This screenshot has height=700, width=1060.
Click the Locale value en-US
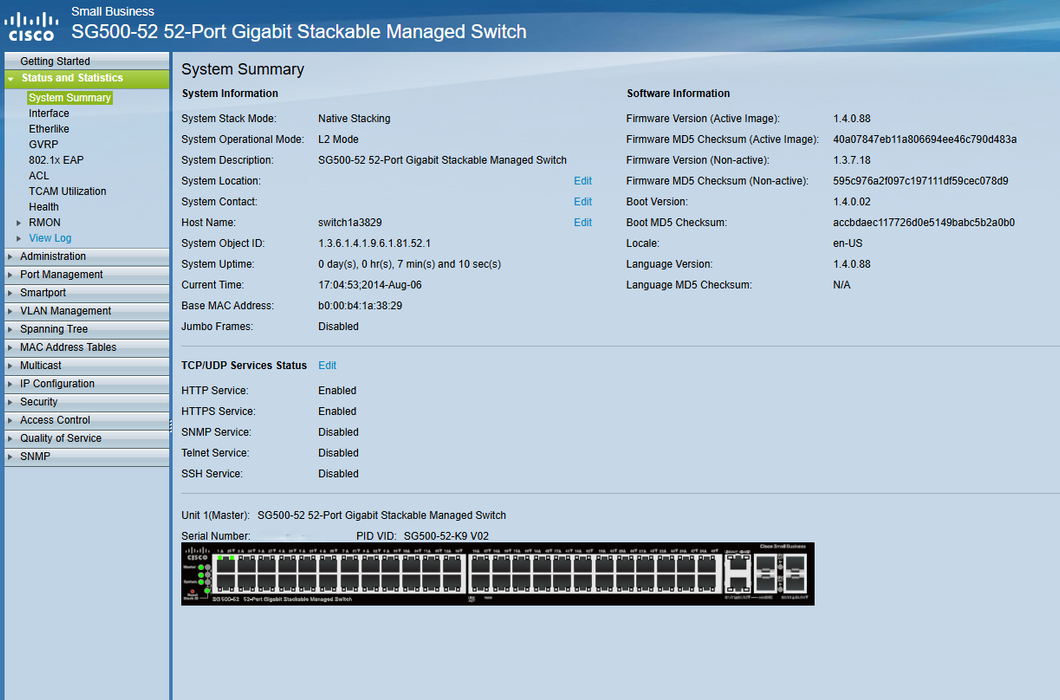[x=848, y=243]
